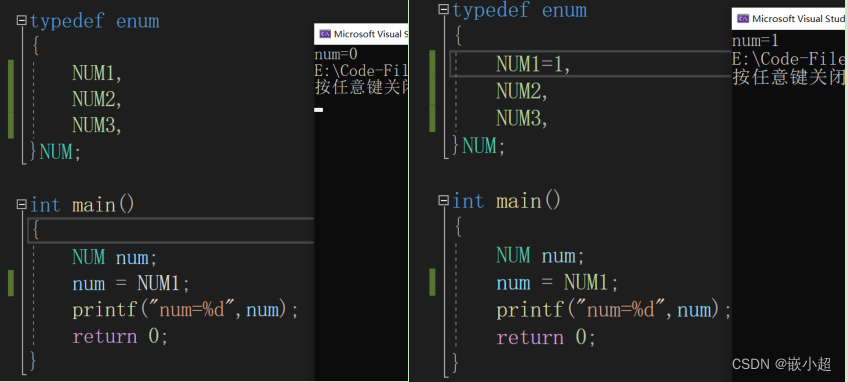848x382 pixels.
Task: Click the "E:\Code-Fil" path under num=0
Action: (361, 70)
